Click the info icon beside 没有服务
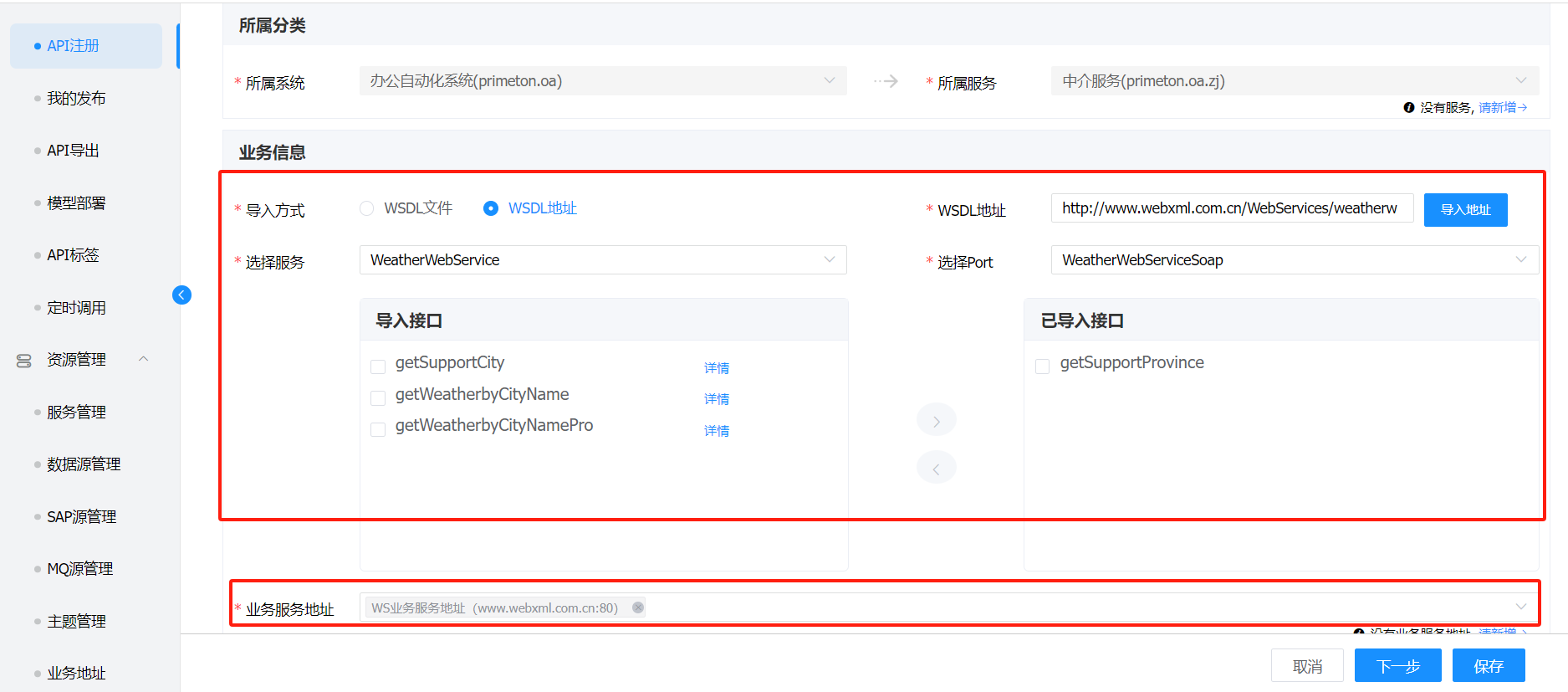 [1408, 108]
